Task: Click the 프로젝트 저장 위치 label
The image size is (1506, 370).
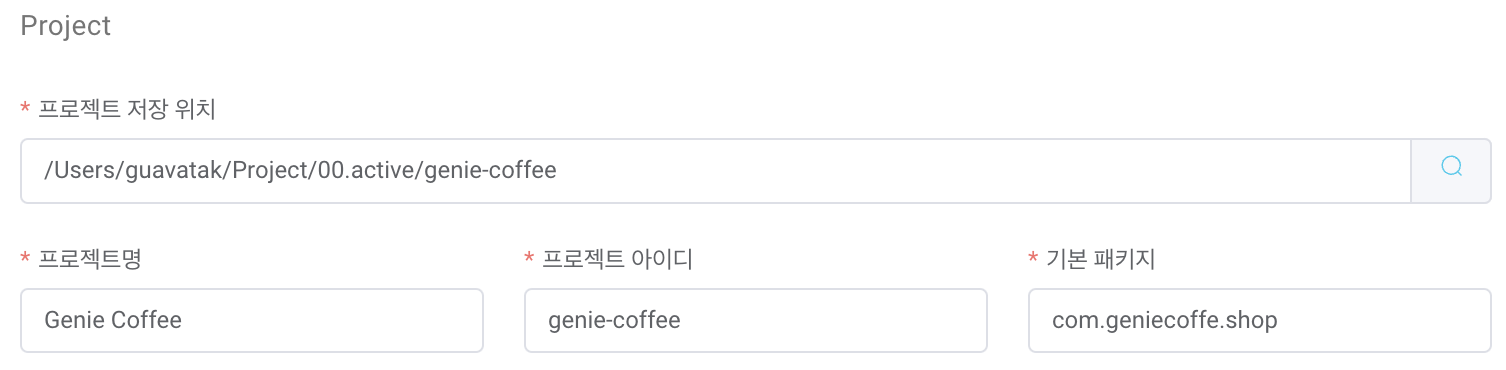Action: point(127,109)
